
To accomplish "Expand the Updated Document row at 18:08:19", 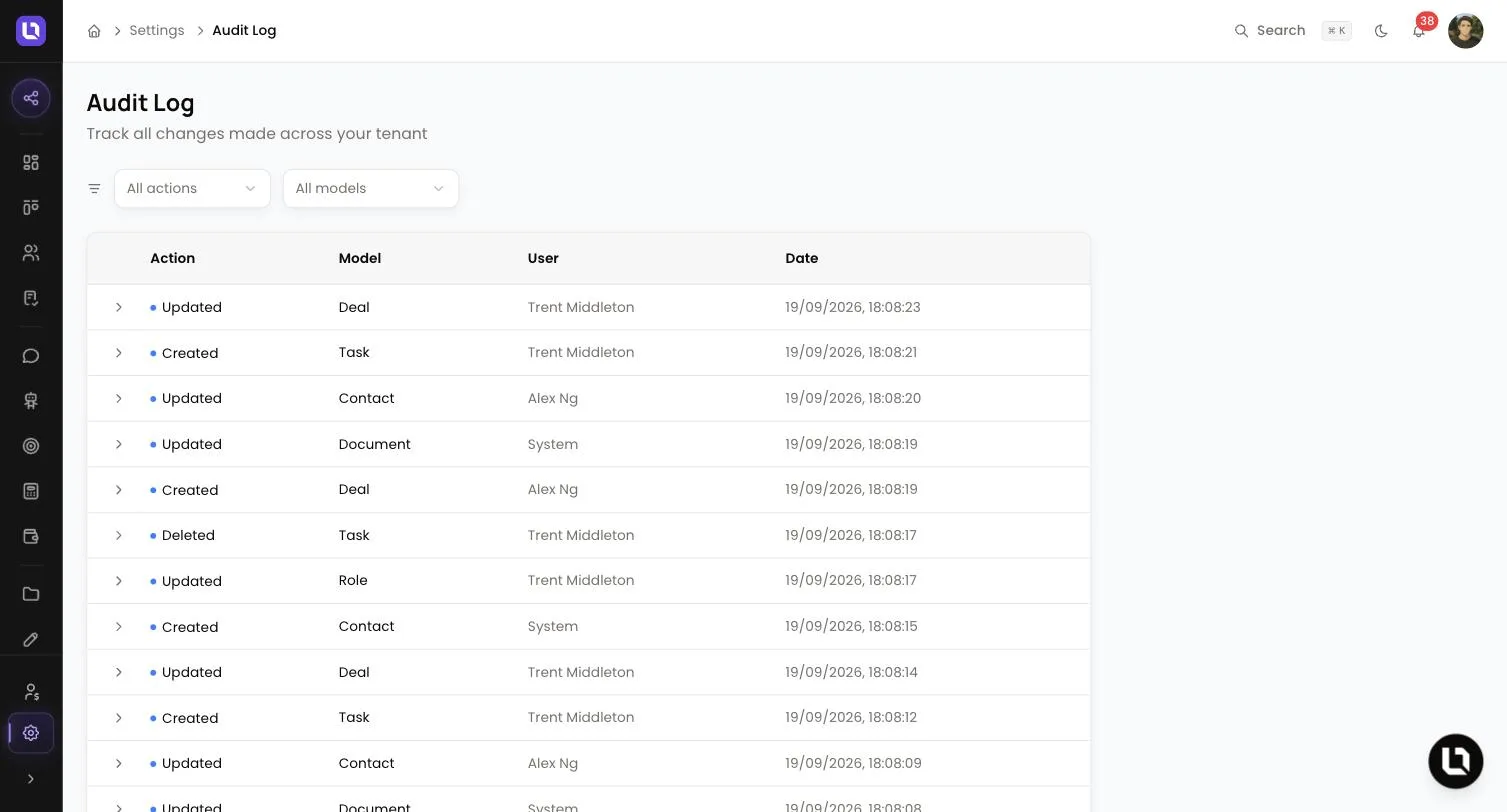I will (118, 444).
